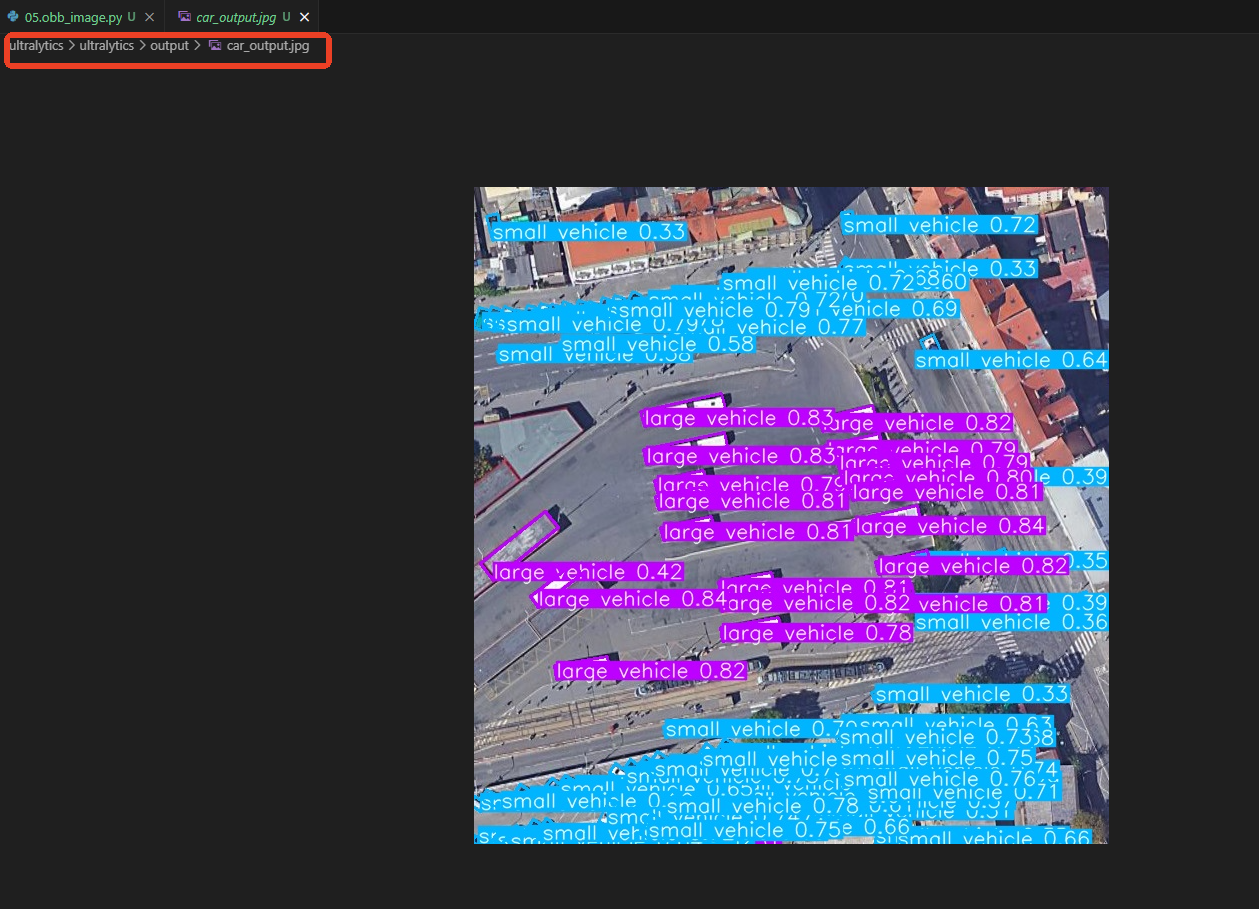Click the vehicle detection image preview
The height and width of the screenshot is (909, 1259).
coord(791,515)
